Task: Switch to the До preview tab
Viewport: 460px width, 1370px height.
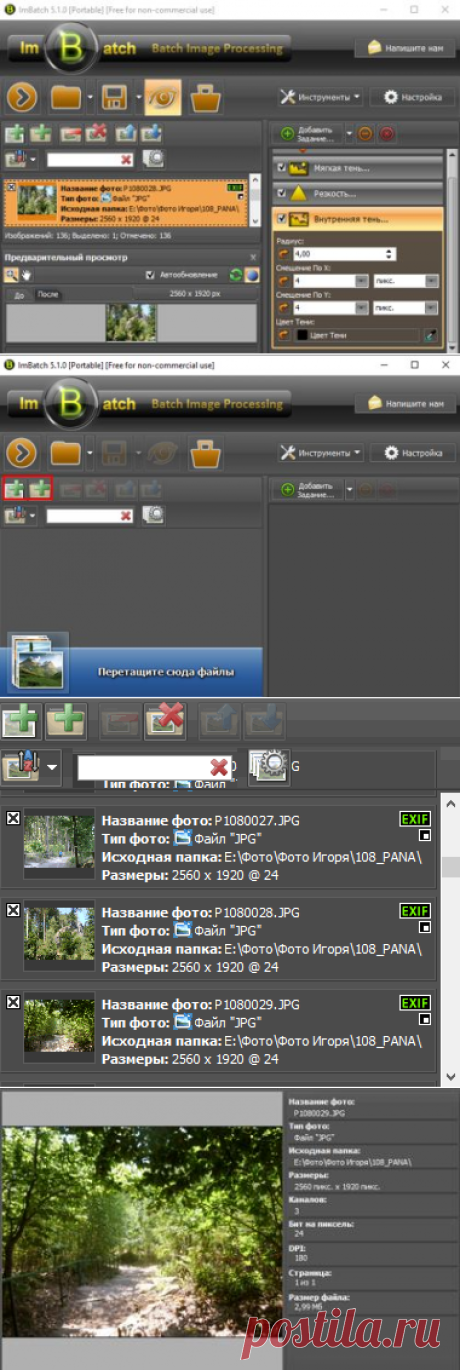Action: 19,296
